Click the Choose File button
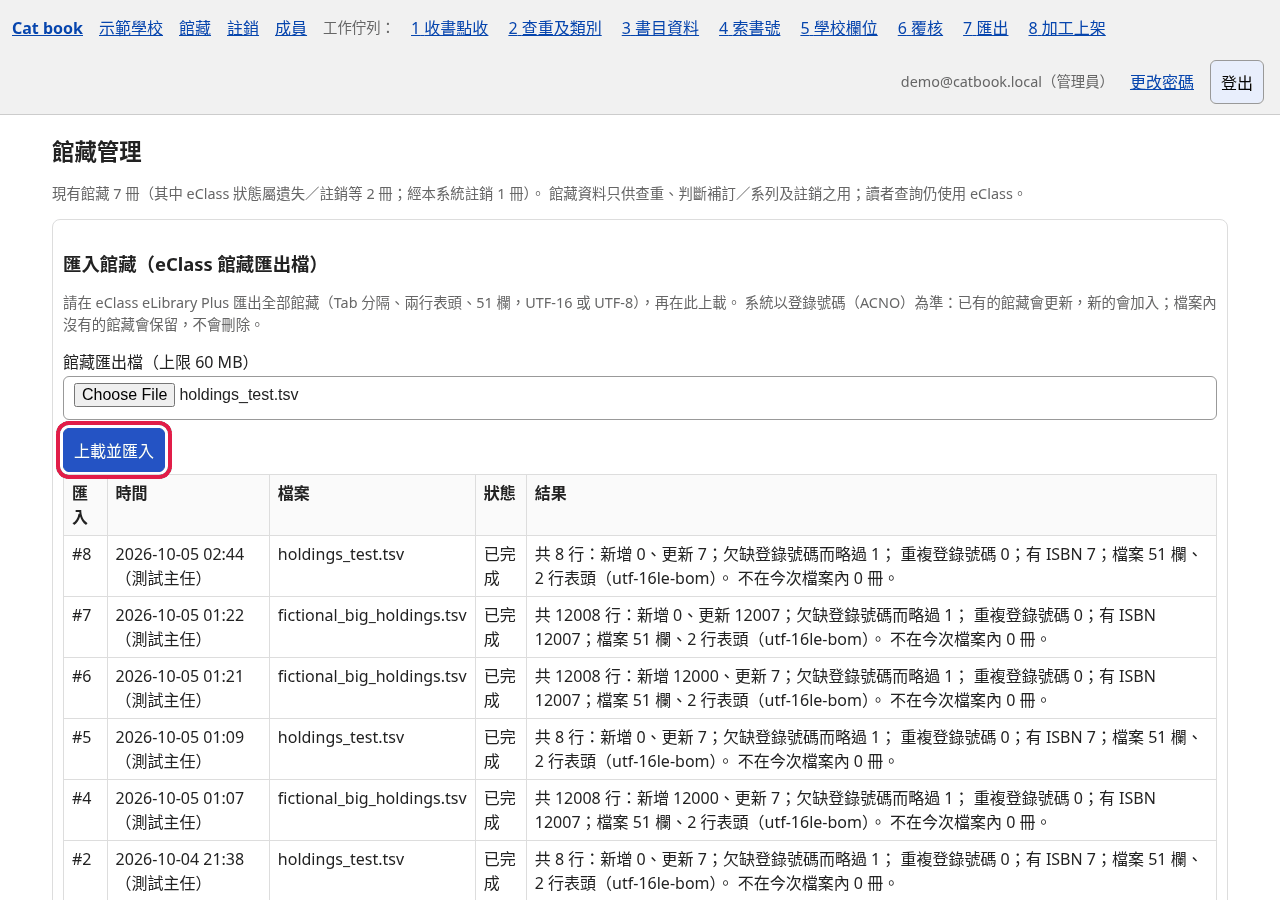The width and height of the screenshot is (1280, 900). pyautogui.click(x=124, y=395)
